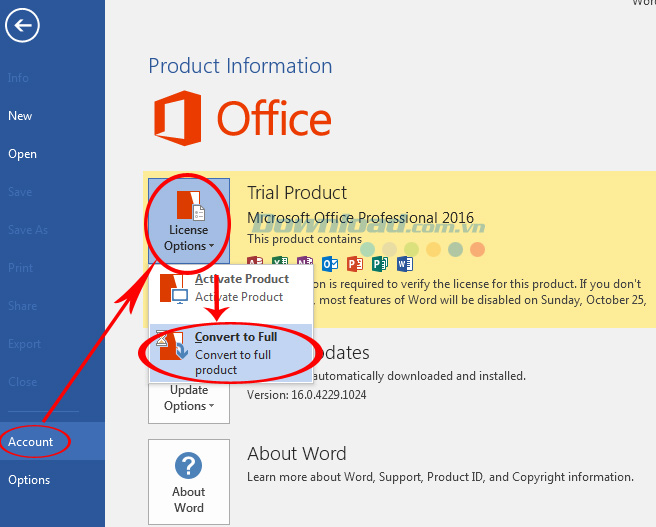The image size is (656, 527).
Task: Click the Office logo
Action: (x=243, y=118)
